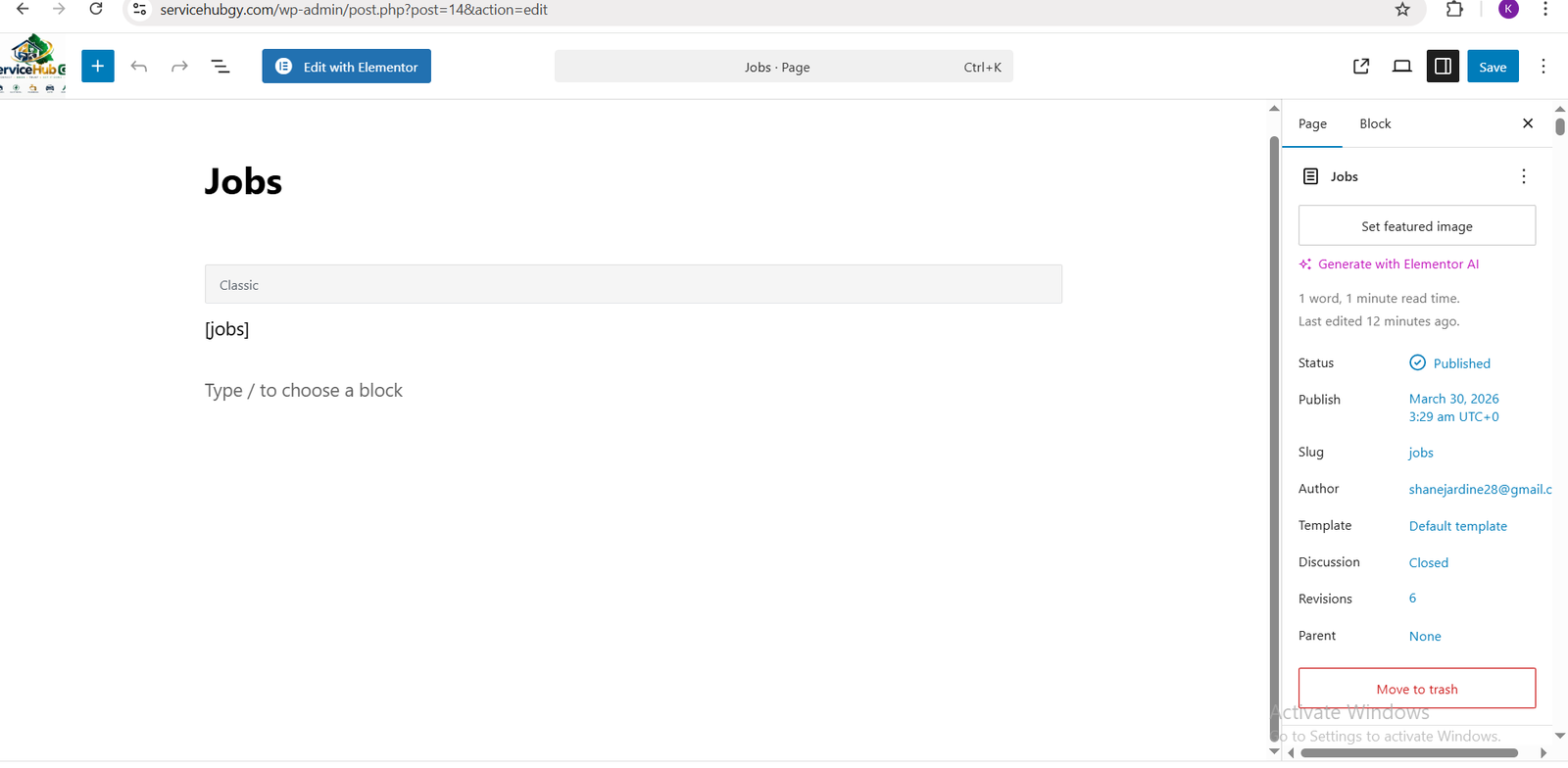Switch to the Block tab

tap(1375, 123)
